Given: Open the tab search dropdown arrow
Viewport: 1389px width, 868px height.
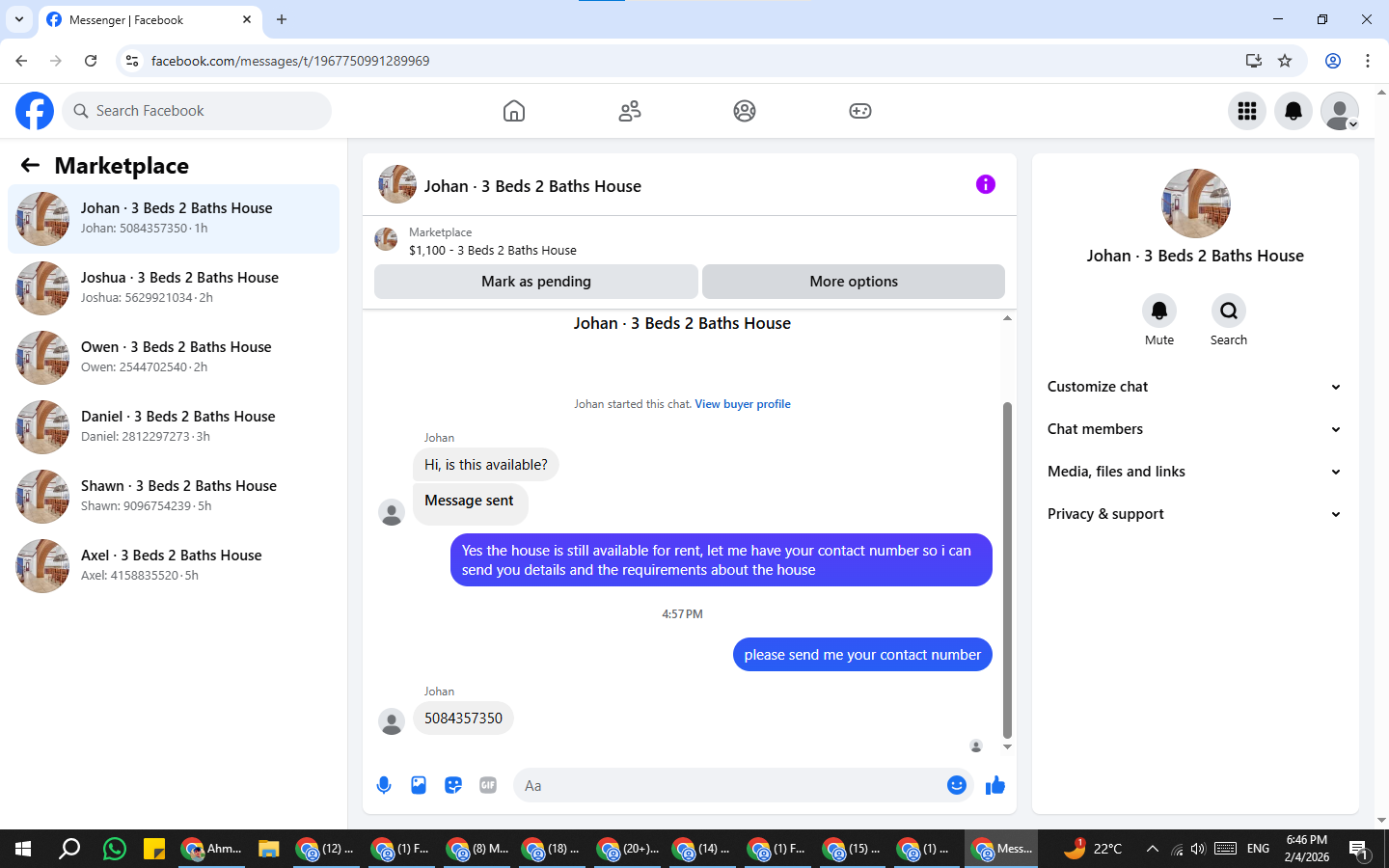Looking at the screenshot, I should click(18, 19).
